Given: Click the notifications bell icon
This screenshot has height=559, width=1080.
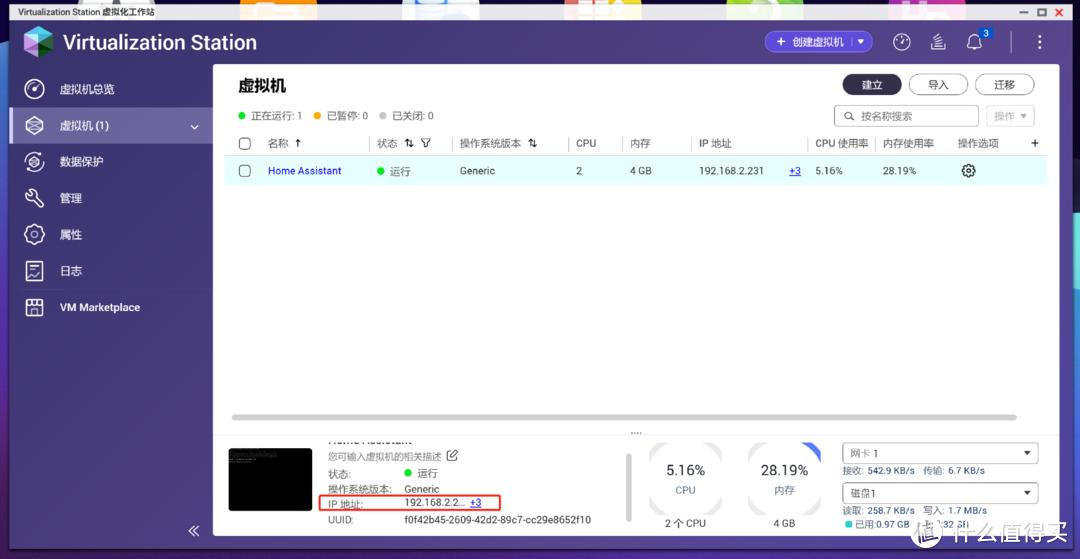Looking at the screenshot, I should pyautogui.click(x=974, y=42).
